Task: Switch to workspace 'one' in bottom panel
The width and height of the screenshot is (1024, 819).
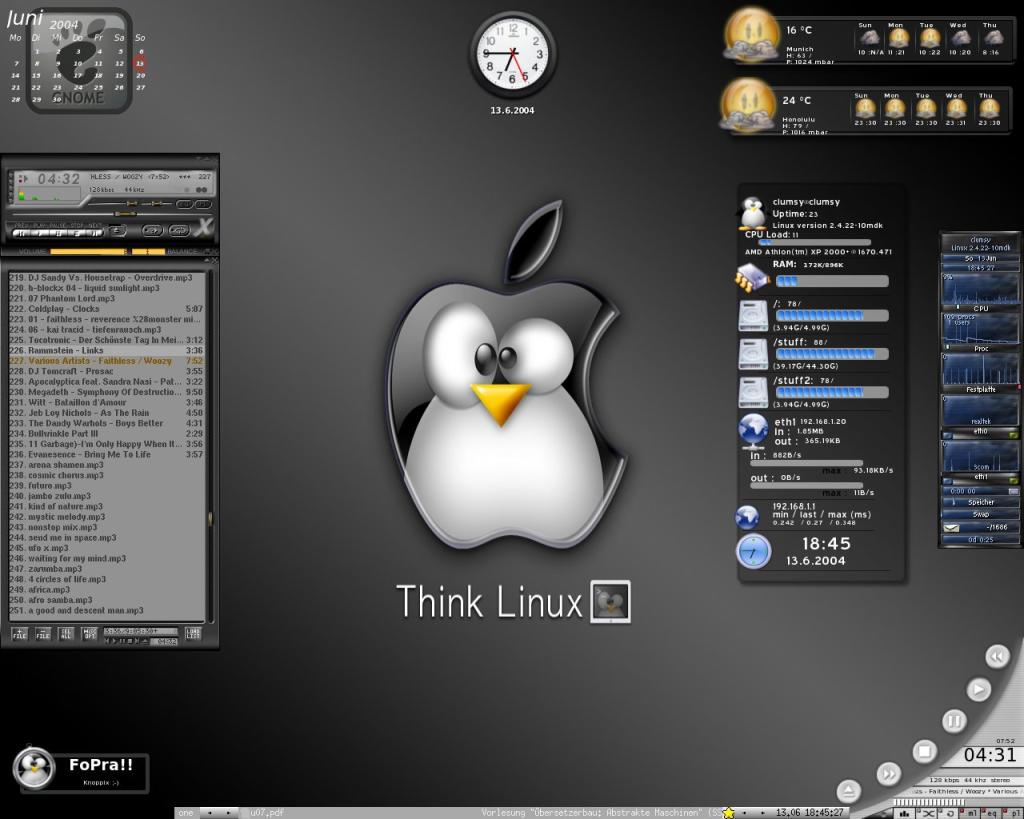Action: pyautogui.click(x=187, y=813)
